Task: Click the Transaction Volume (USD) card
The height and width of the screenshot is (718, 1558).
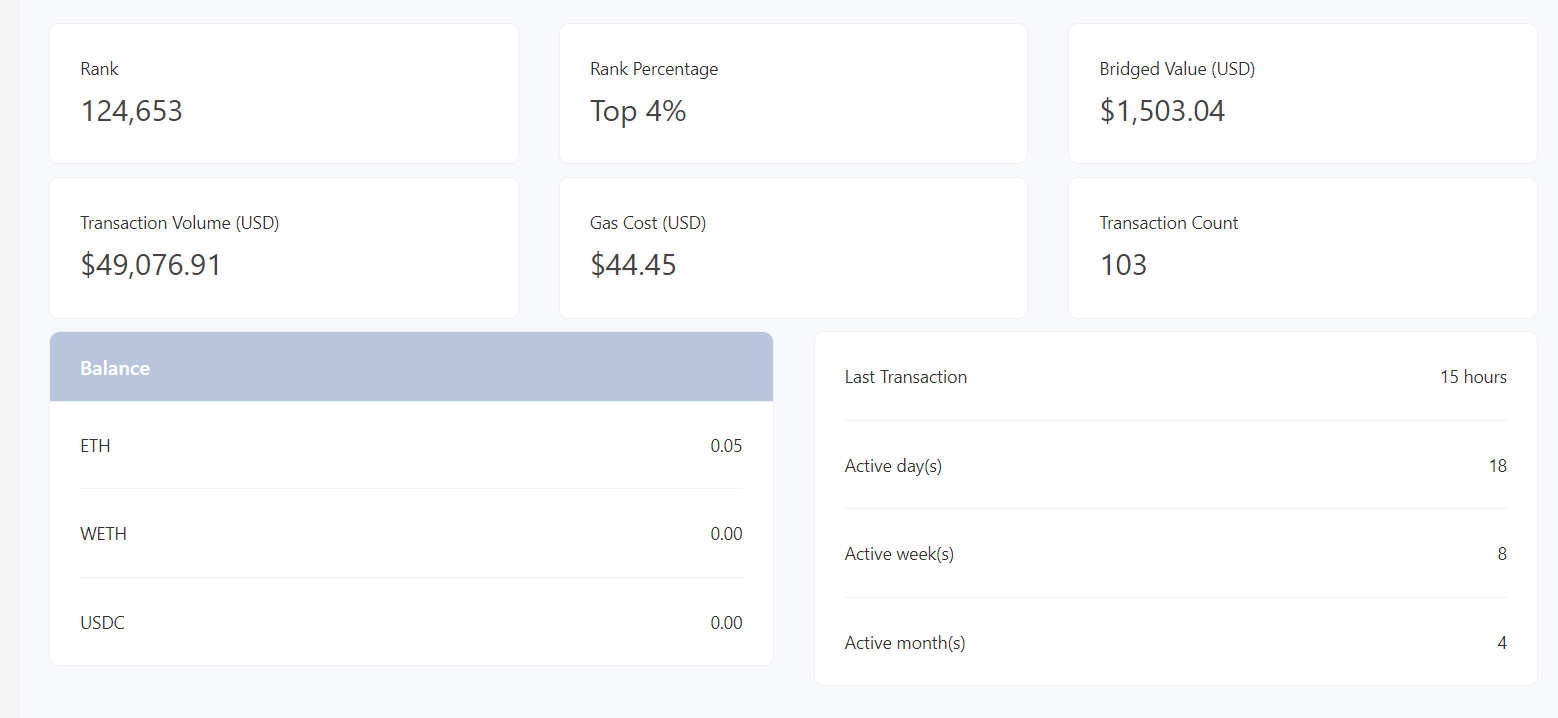Action: pyautogui.click(x=283, y=247)
